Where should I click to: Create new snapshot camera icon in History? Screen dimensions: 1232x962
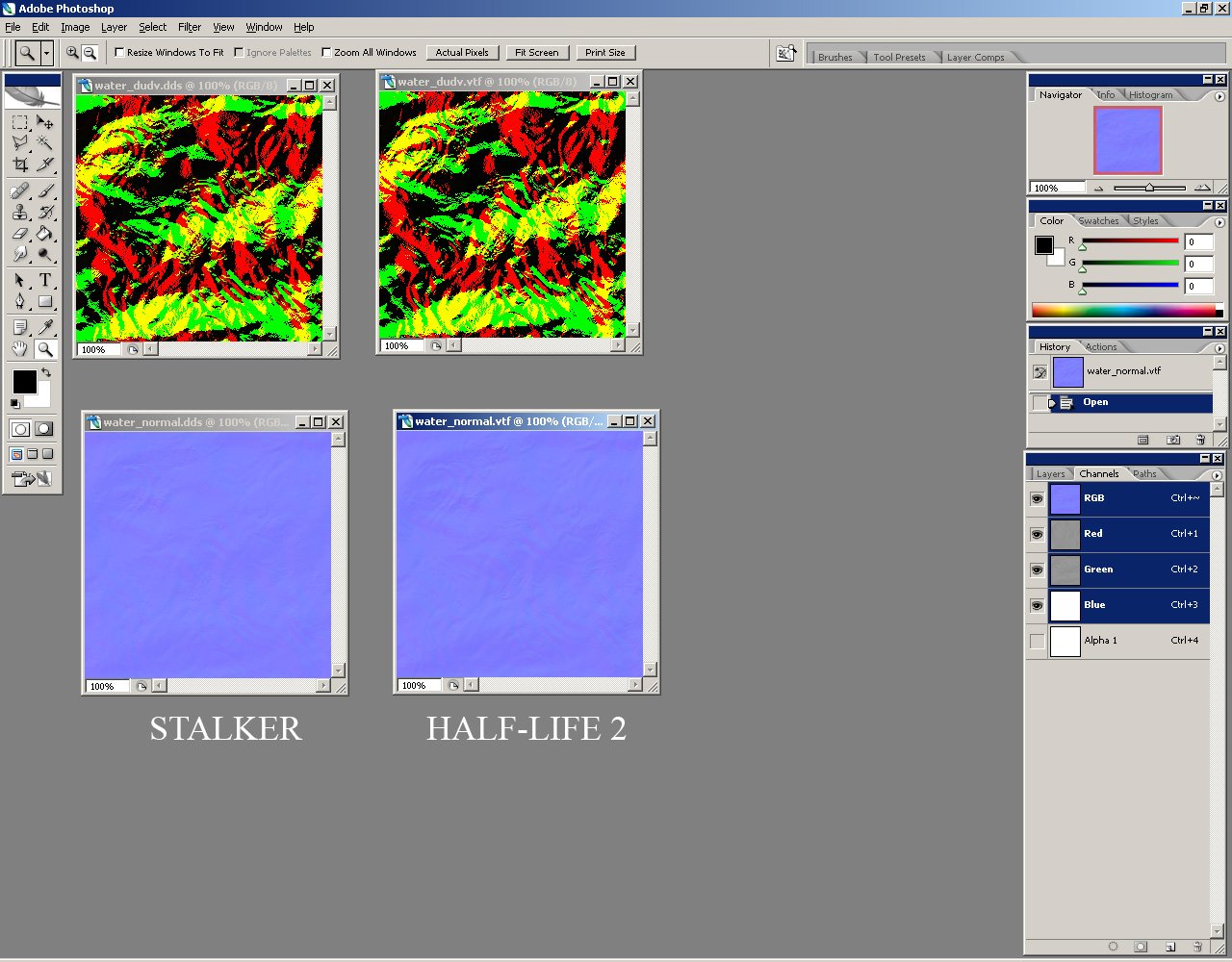click(1172, 440)
